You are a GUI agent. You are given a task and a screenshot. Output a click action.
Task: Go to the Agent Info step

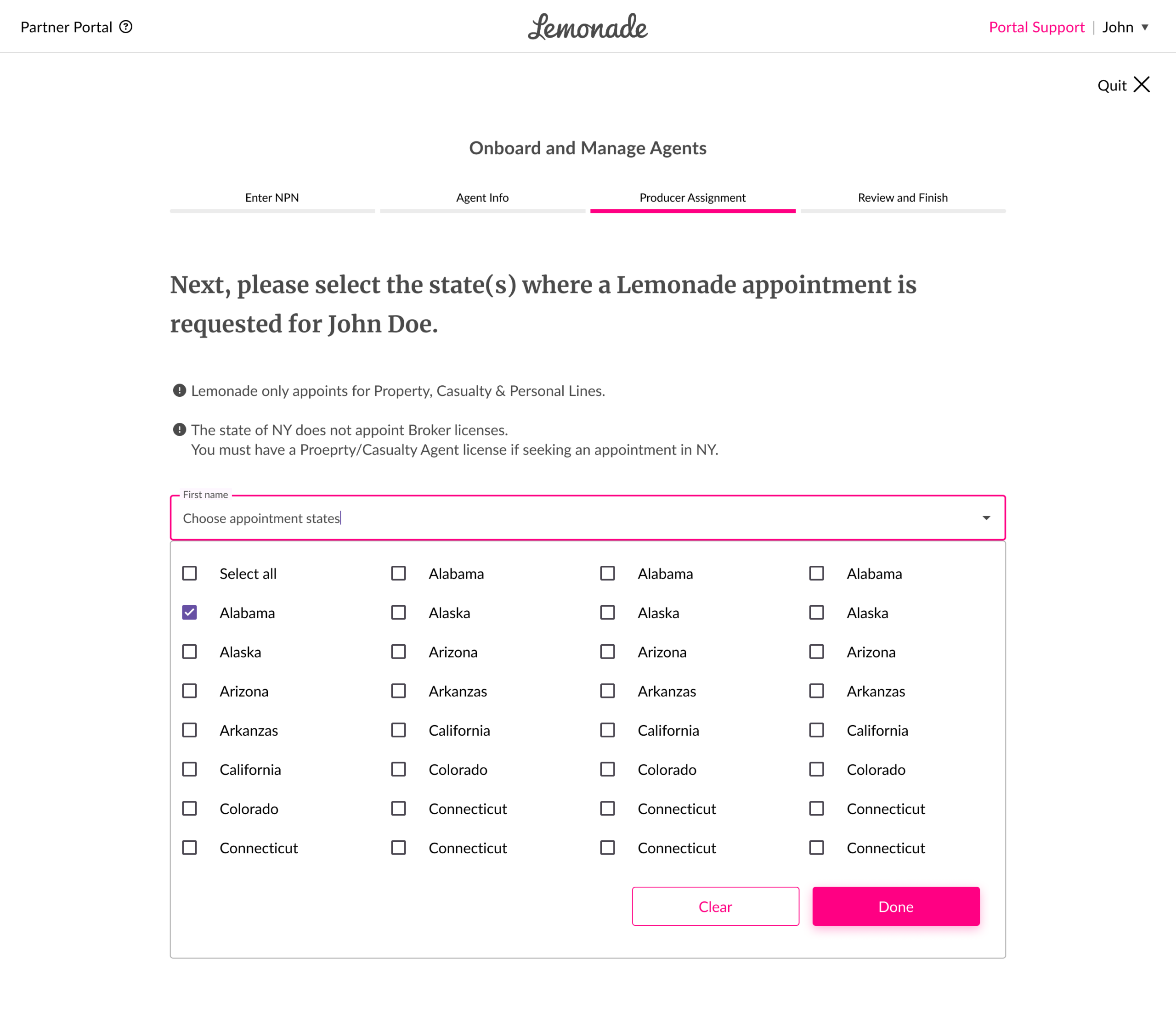[x=482, y=198]
